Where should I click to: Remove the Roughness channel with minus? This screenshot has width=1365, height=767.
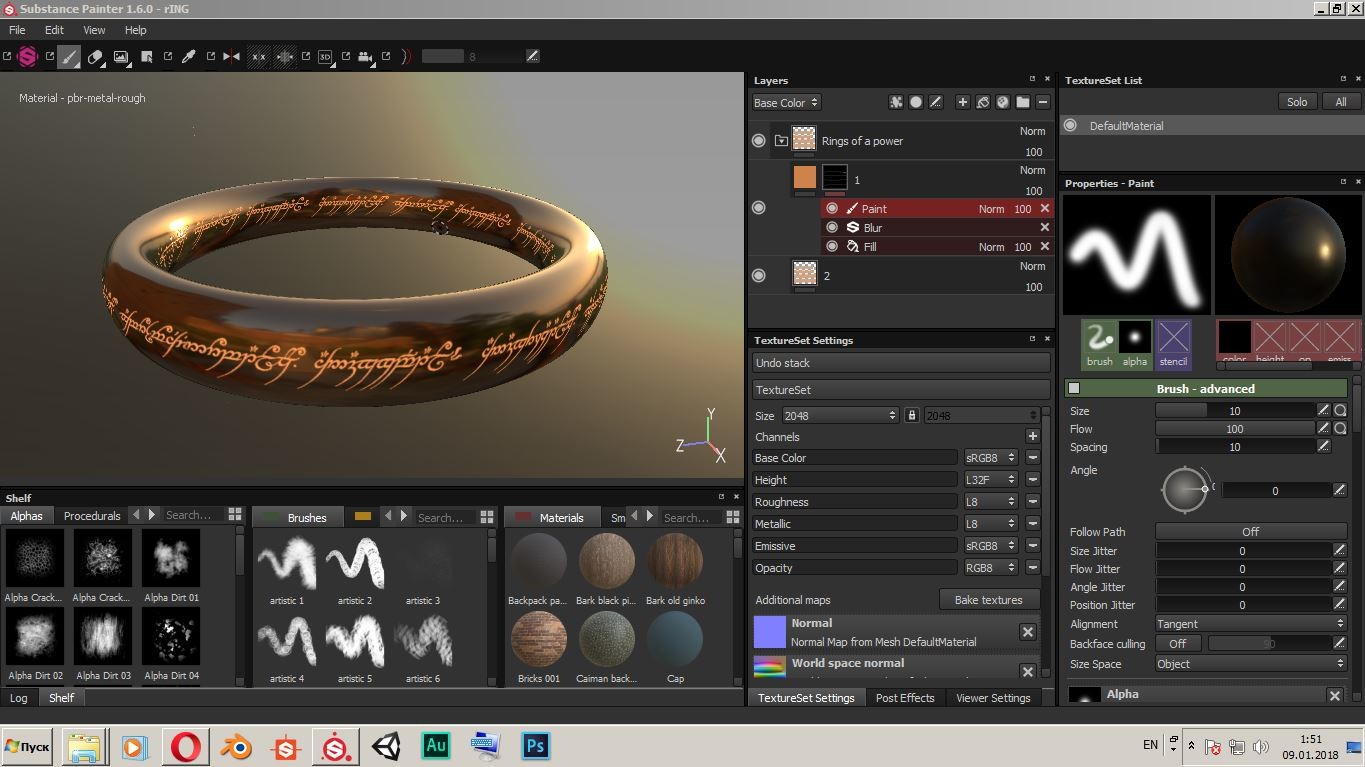pos(1032,502)
